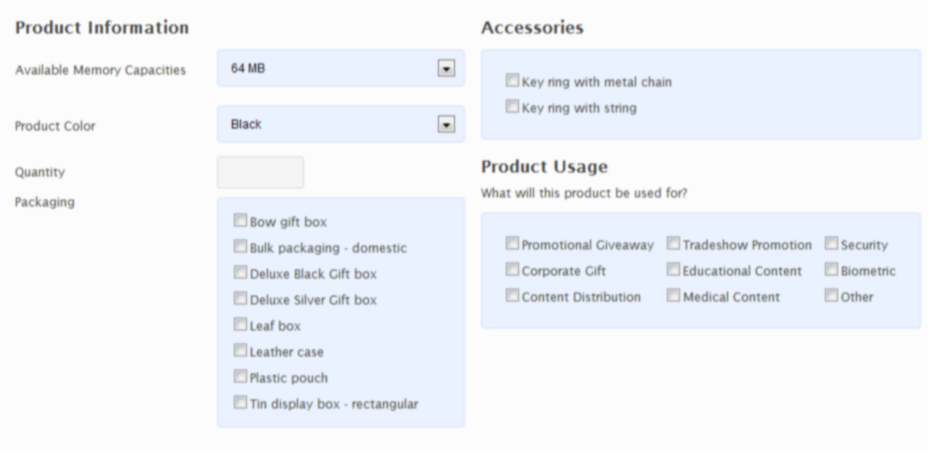
Task: Select the Biometric checkbox
Action: point(832,270)
